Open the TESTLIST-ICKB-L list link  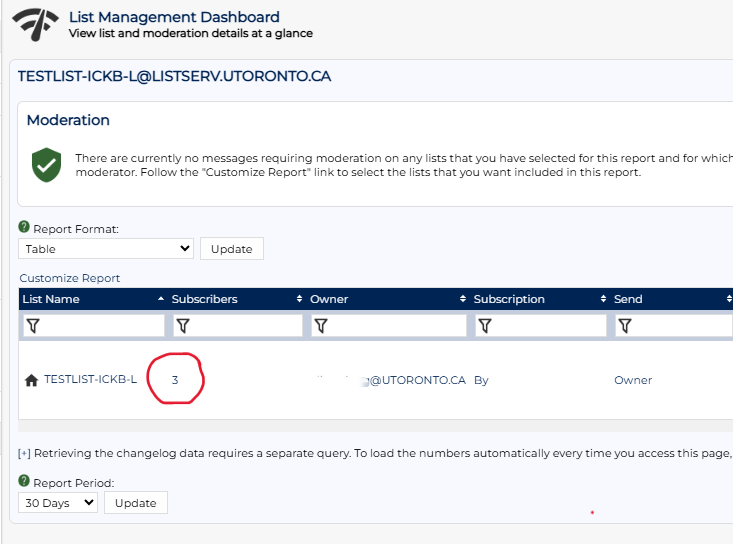[x=90, y=379]
